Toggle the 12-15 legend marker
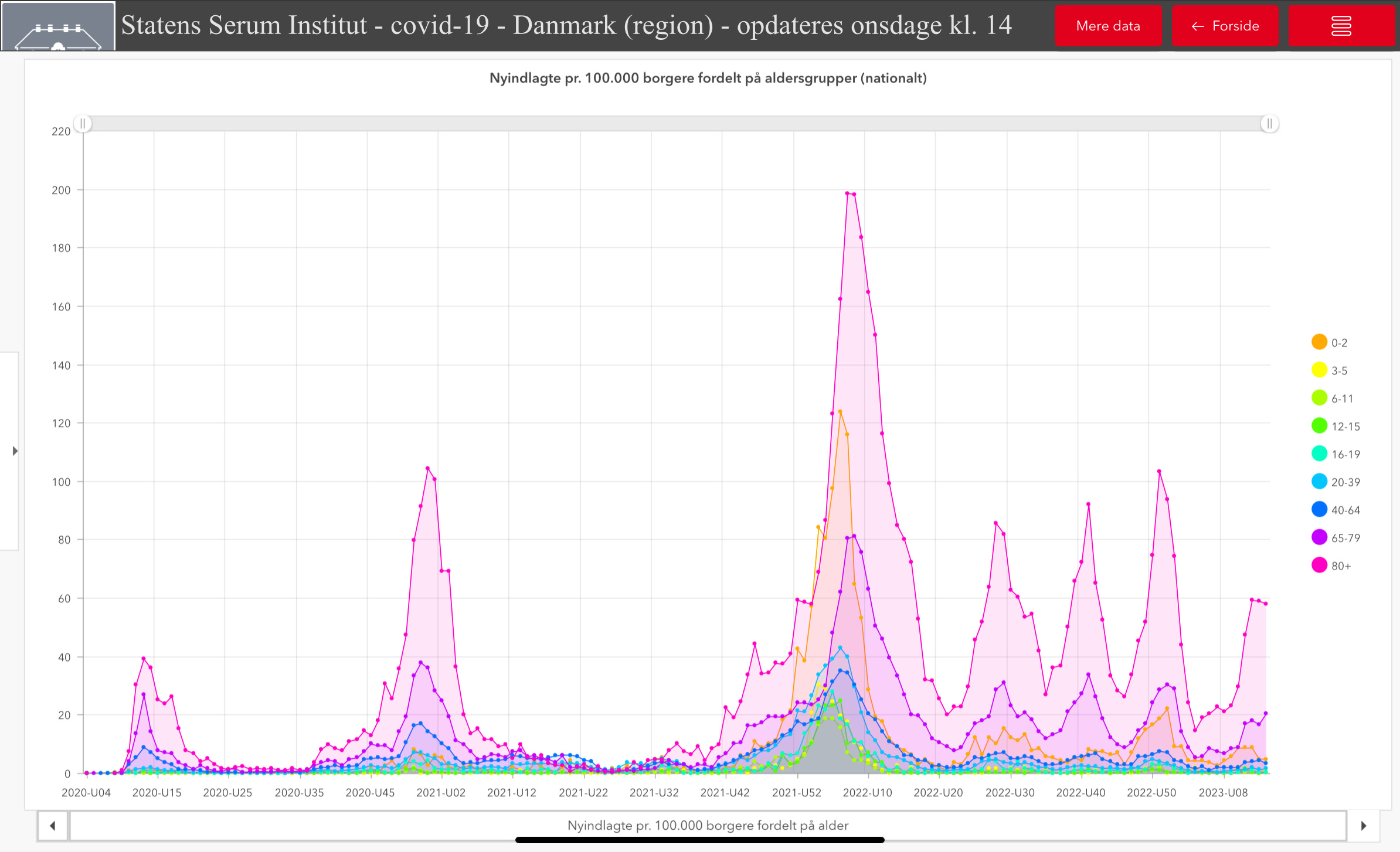 pos(1320,426)
